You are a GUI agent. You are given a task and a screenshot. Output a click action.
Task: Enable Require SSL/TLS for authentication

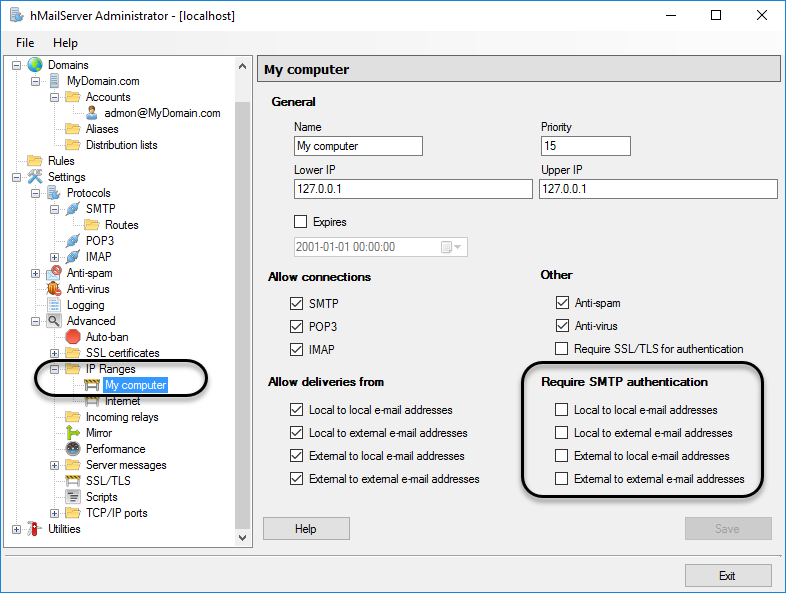[561, 348]
